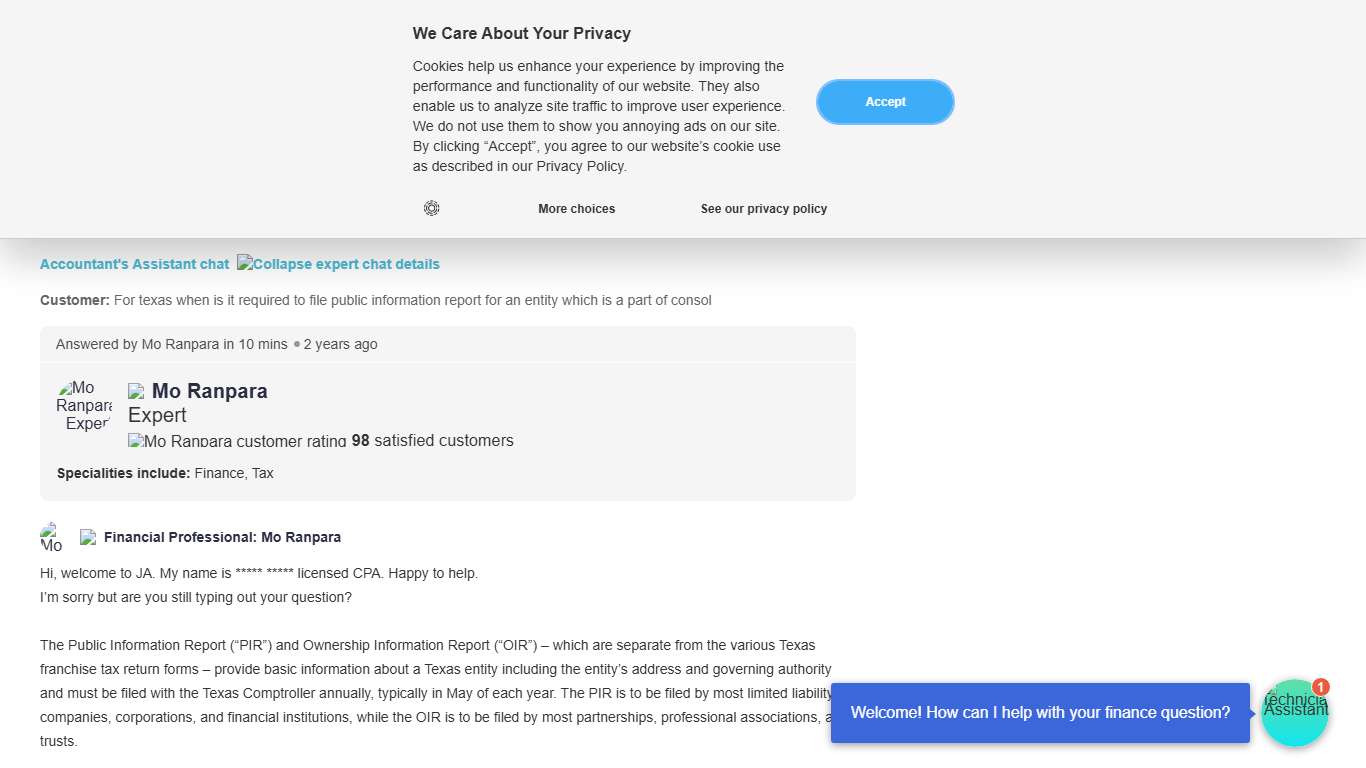Open See our privacy policy link

coord(763,209)
